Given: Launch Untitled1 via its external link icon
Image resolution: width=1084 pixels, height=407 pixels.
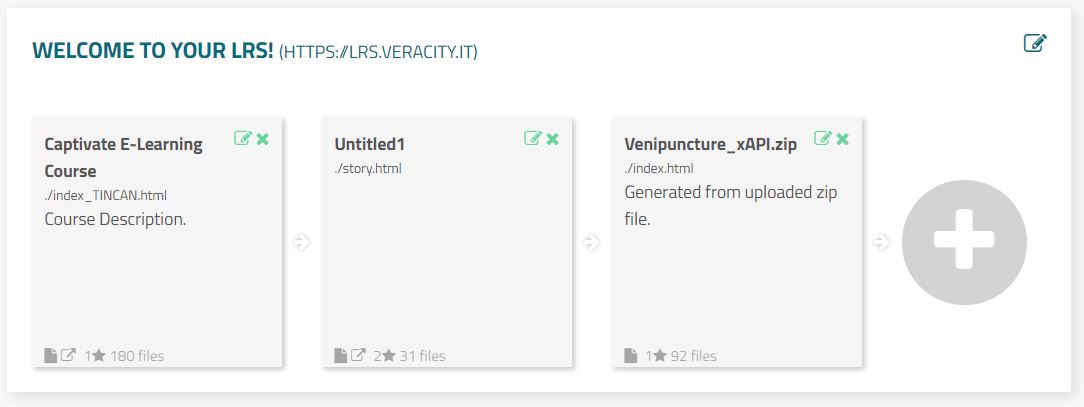Looking at the screenshot, I should click(359, 355).
